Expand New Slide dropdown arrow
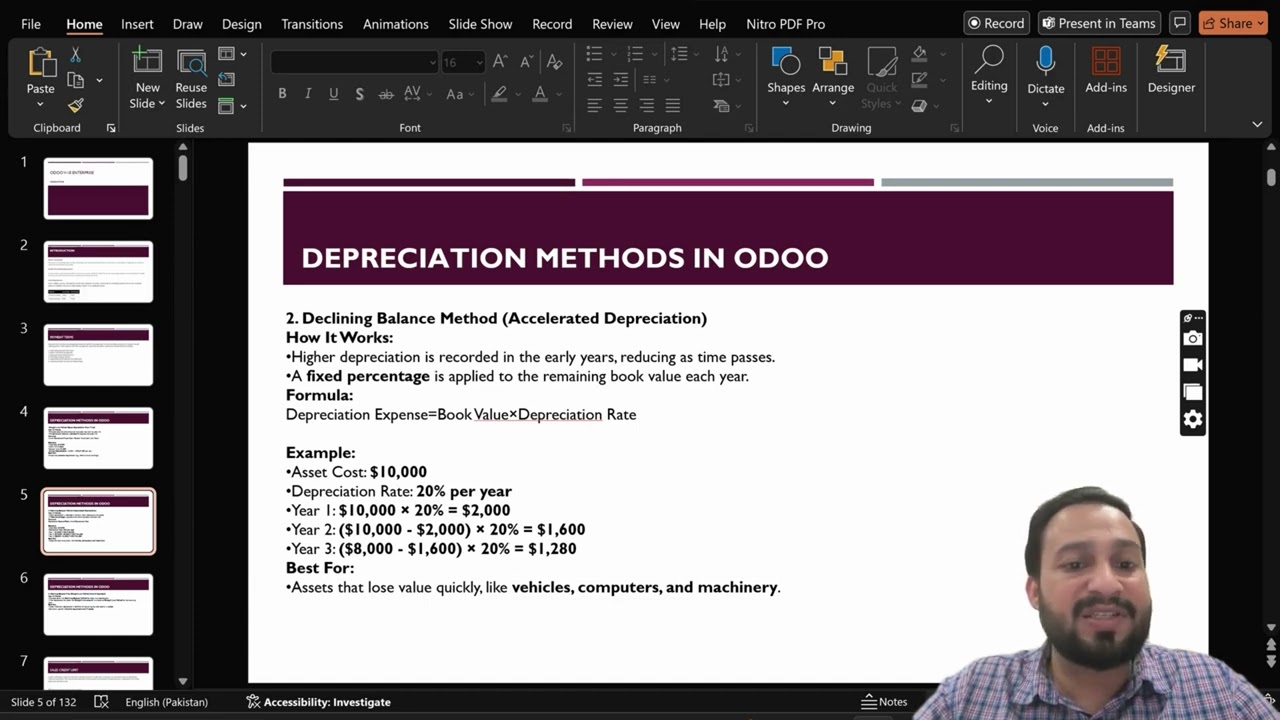 click(x=161, y=104)
